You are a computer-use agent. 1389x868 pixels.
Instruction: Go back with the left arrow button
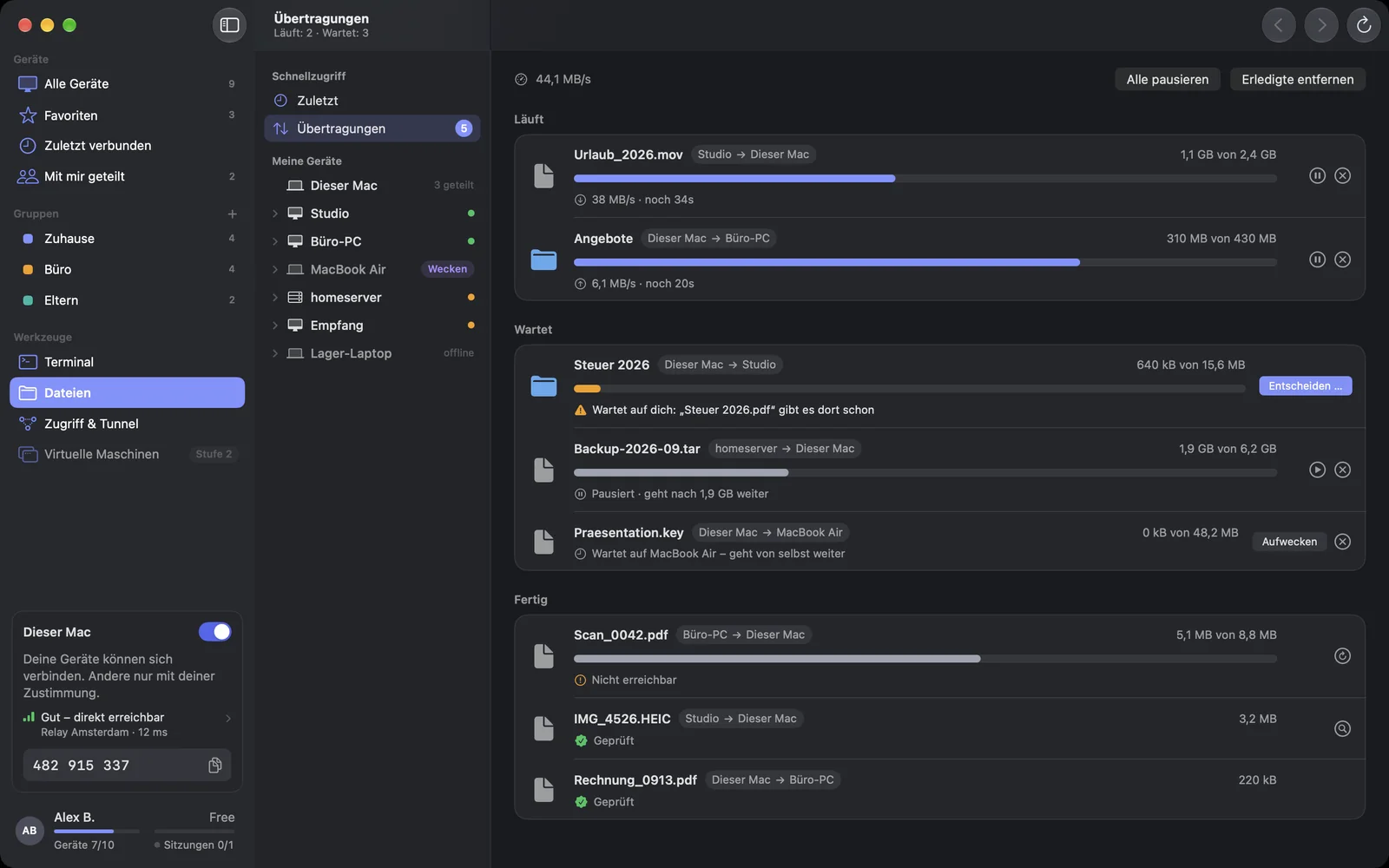[1278, 25]
